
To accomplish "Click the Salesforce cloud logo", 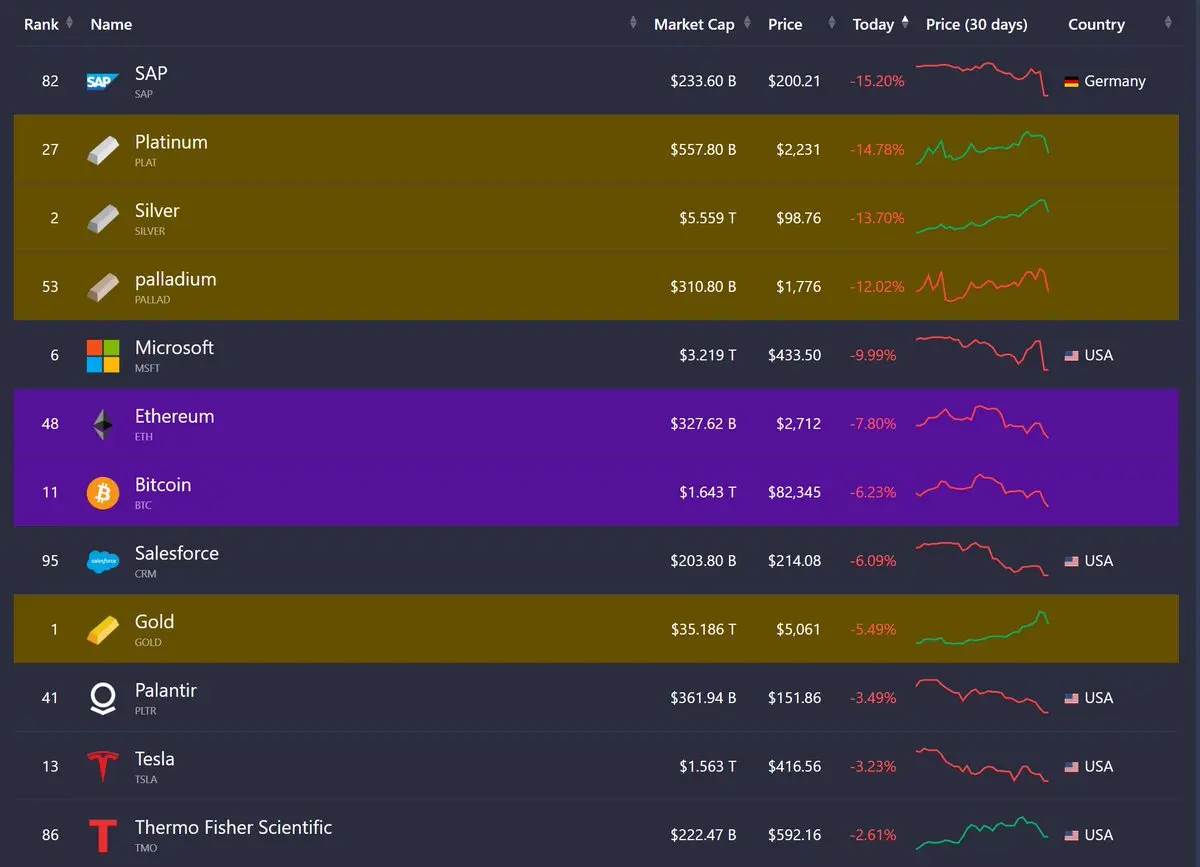I will click(102, 561).
